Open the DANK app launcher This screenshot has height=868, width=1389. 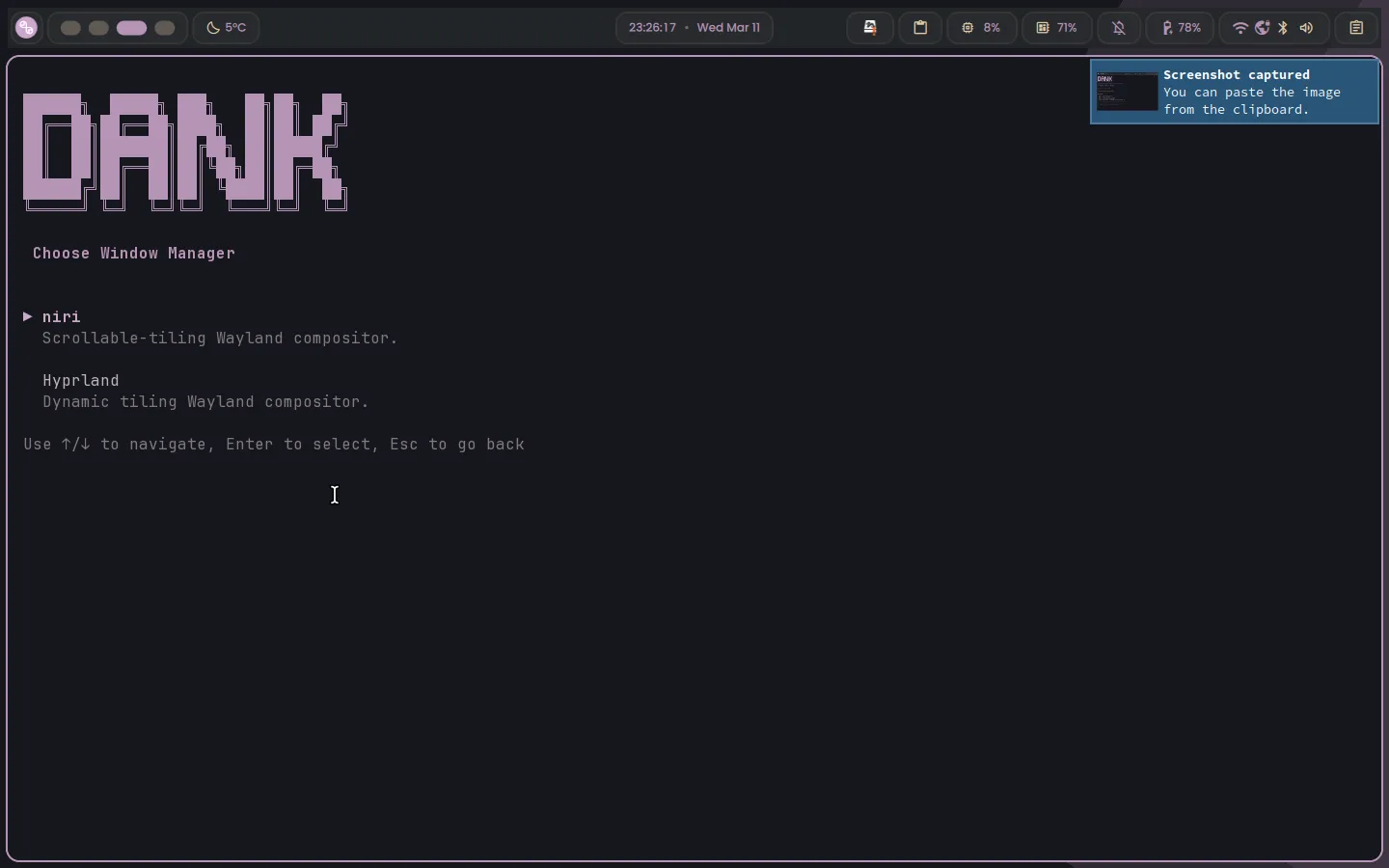pyautogui.click(x=26, y=28)
